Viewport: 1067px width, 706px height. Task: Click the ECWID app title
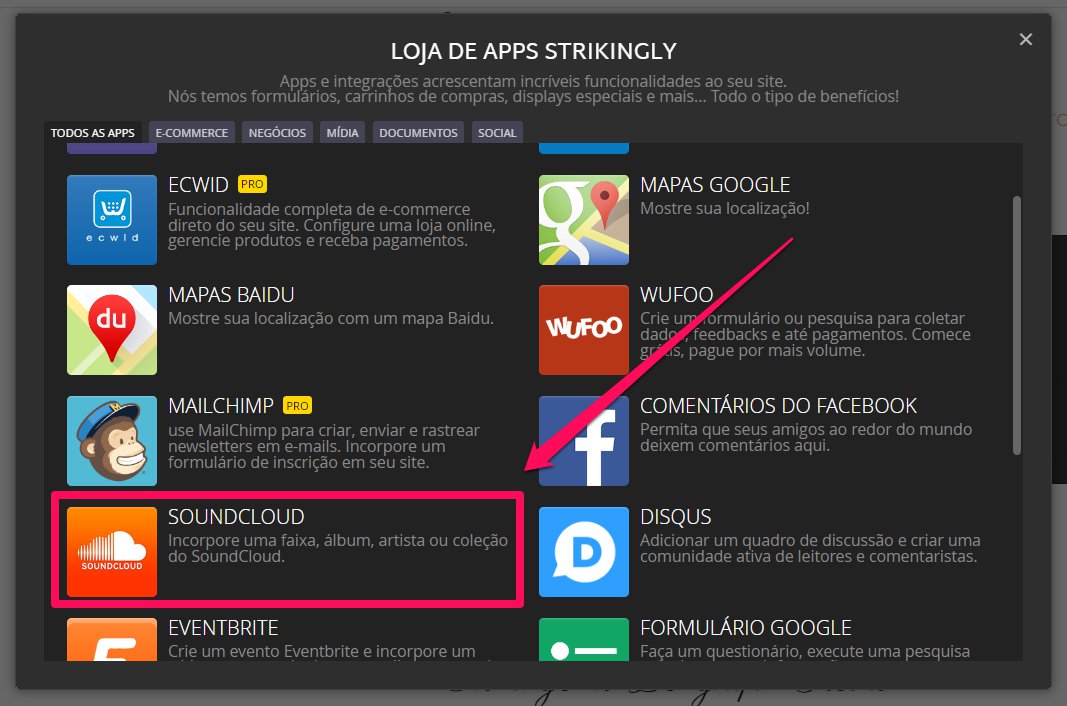coord(198,184)
